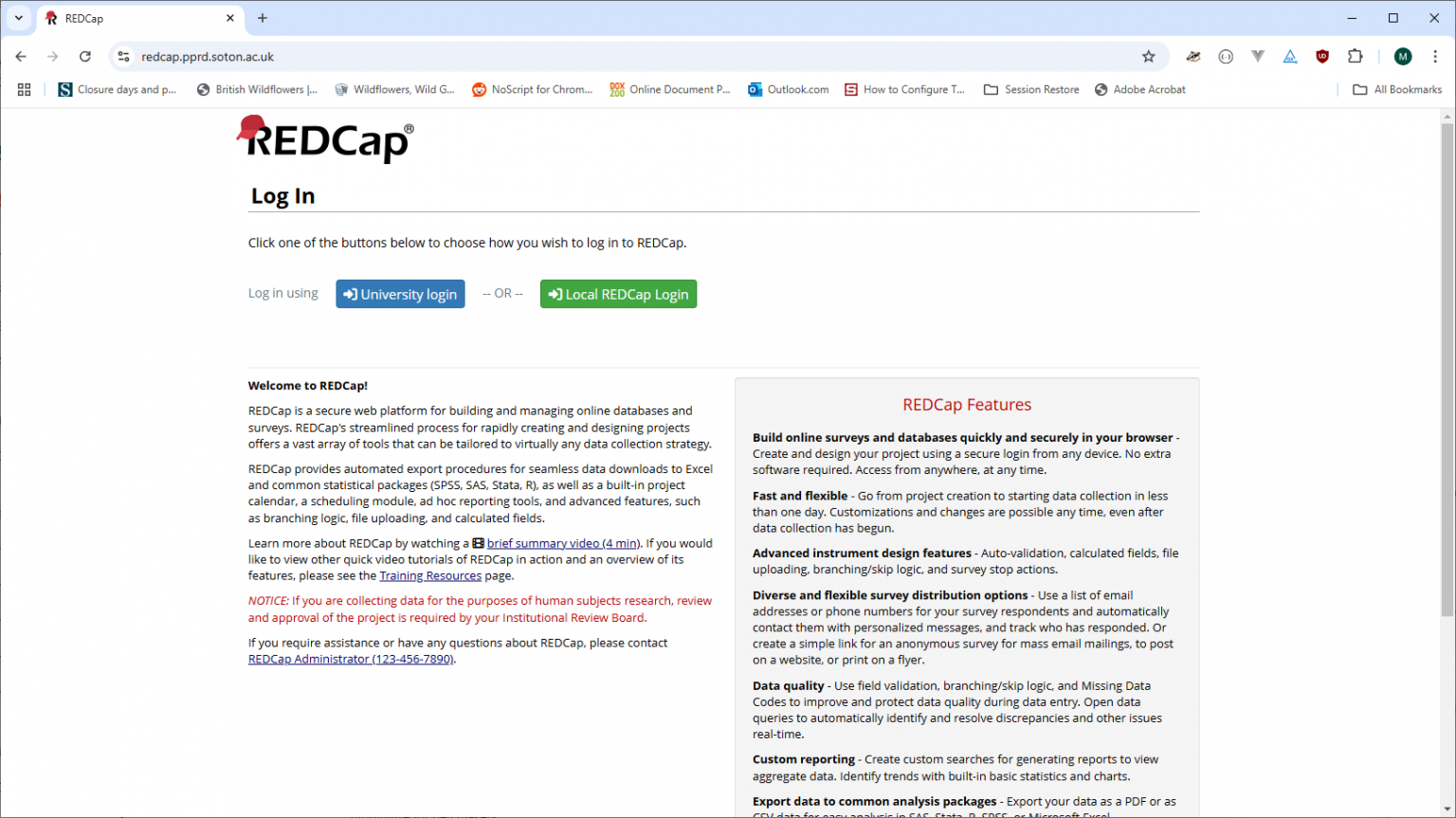Viewport: 1456px width, 818px height.
Task: Open the M profile avatar
Action: (x=1402, y=57)
